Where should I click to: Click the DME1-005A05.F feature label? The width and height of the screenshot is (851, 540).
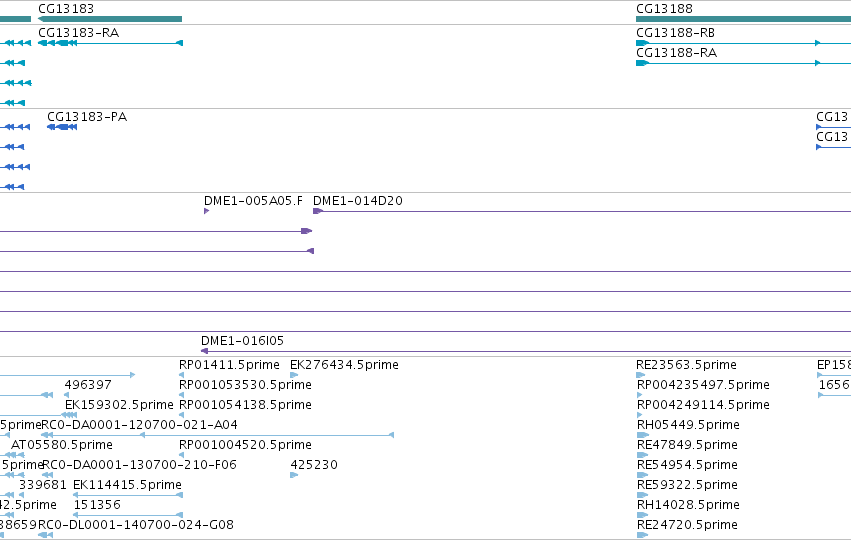click(253, 201)
